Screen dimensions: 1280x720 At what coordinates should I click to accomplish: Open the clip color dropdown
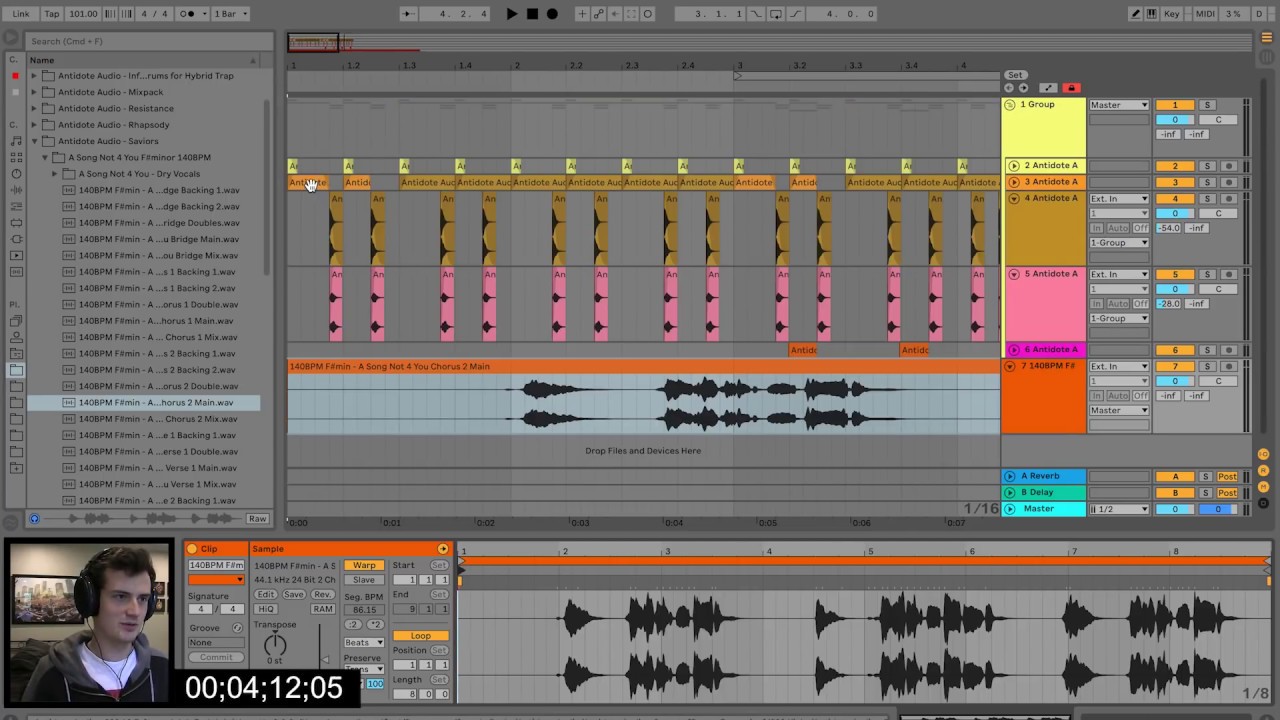click(217, 580)
